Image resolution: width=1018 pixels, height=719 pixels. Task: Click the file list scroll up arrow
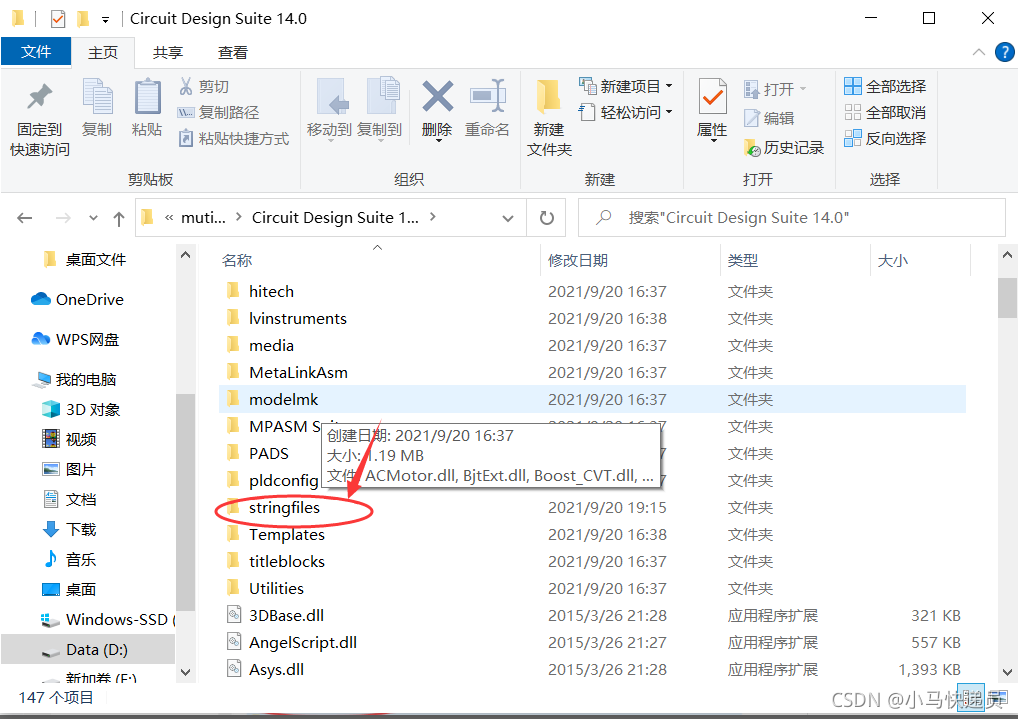coord(1008,255)
